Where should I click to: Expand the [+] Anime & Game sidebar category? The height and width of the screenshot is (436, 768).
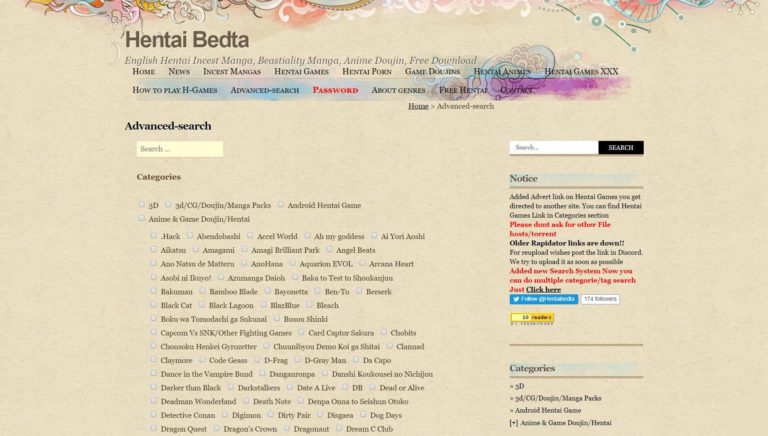[x=560, y=423]
